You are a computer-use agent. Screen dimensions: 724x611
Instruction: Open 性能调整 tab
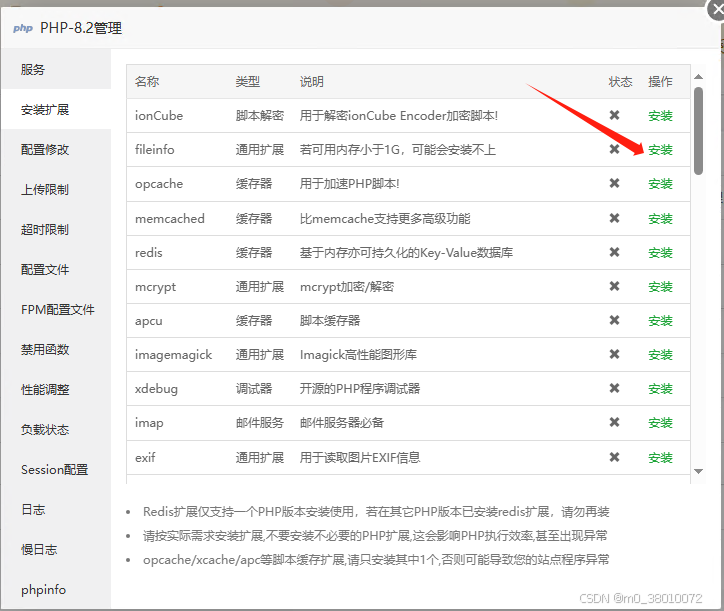(x=56, y=389)
